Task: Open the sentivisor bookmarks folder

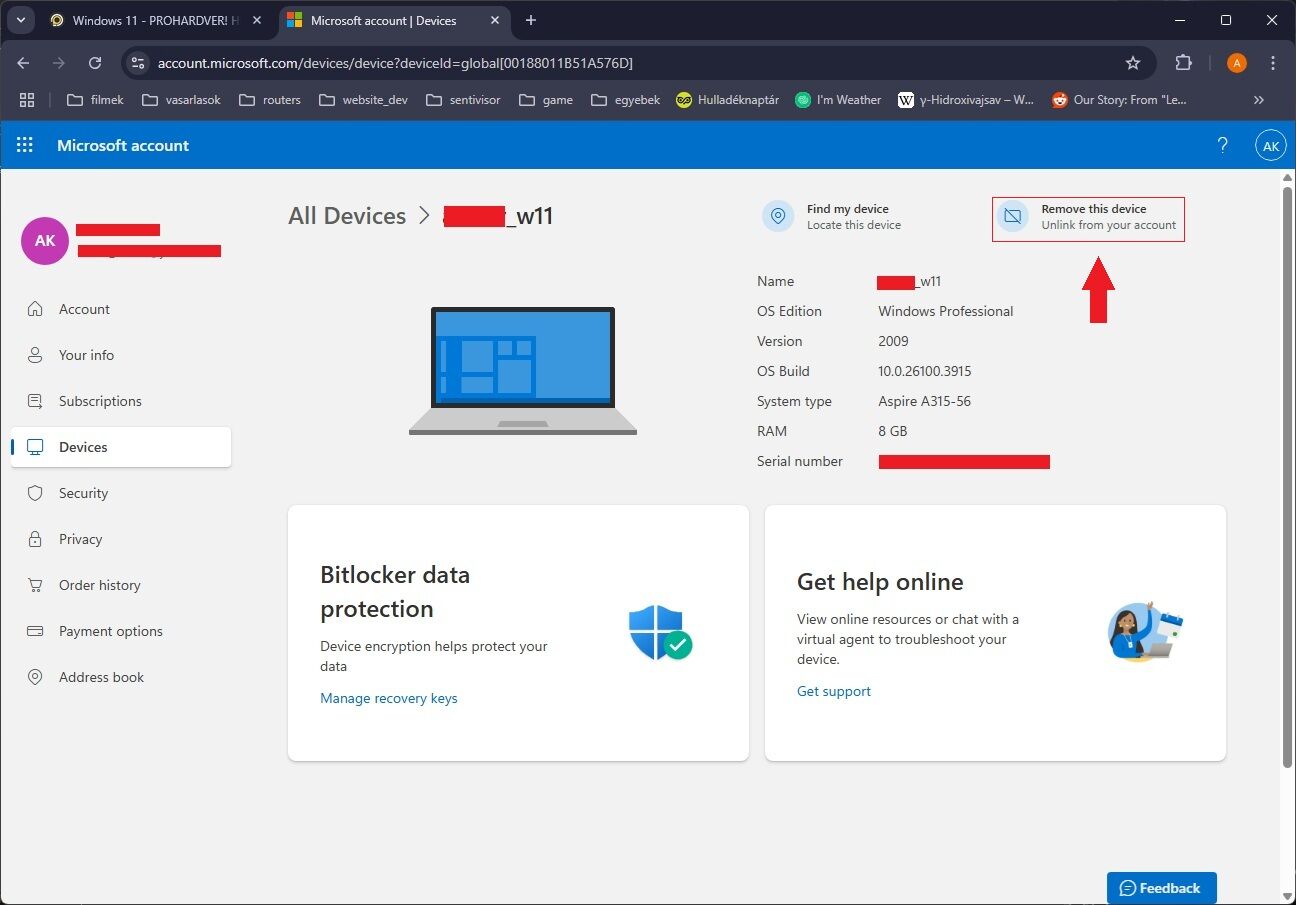Action: tap(463, 100)
